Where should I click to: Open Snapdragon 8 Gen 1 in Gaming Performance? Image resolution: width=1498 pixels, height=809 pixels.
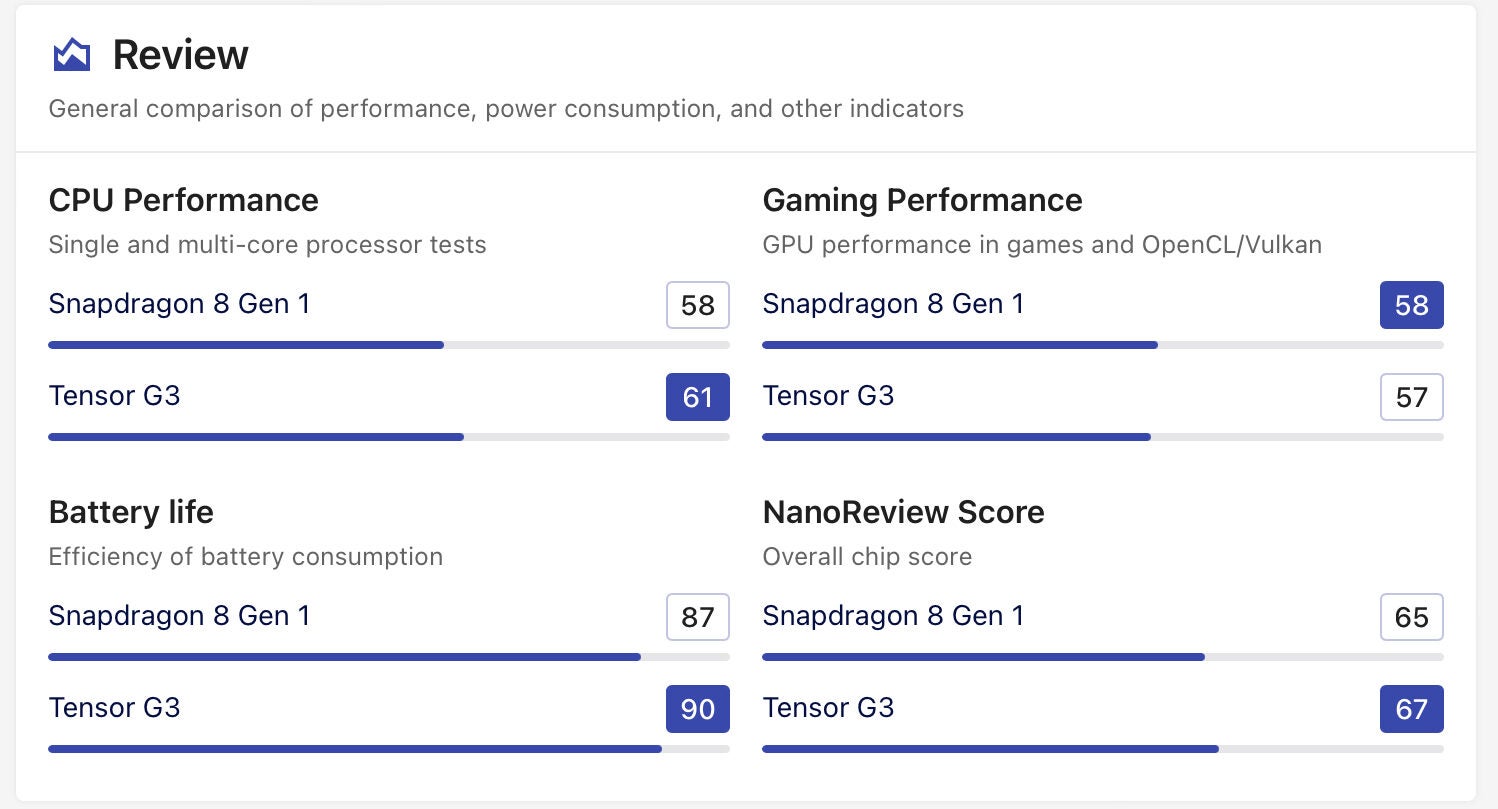pos(893,304)
